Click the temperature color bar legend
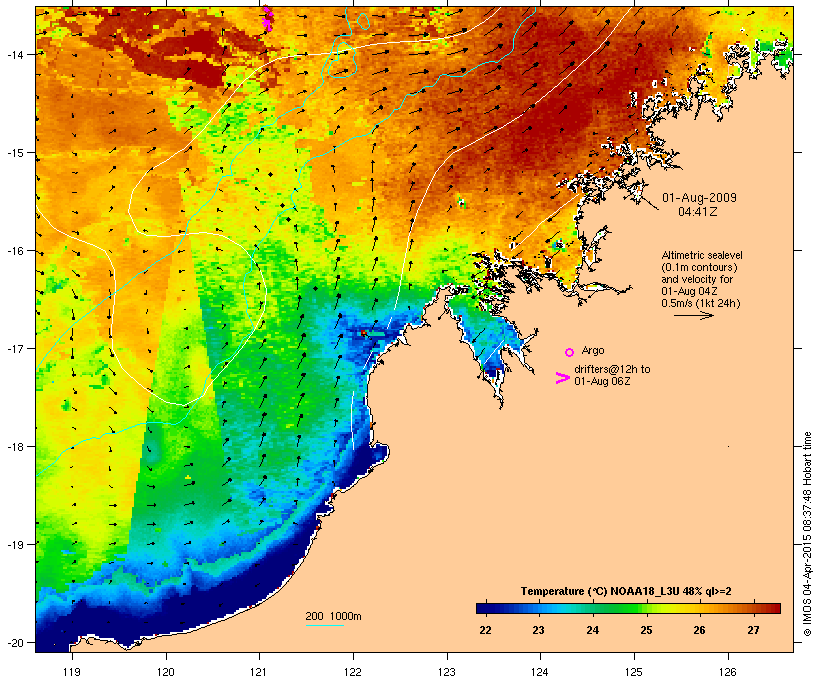This screenshot has width=820, height=680. click(628, 608)
